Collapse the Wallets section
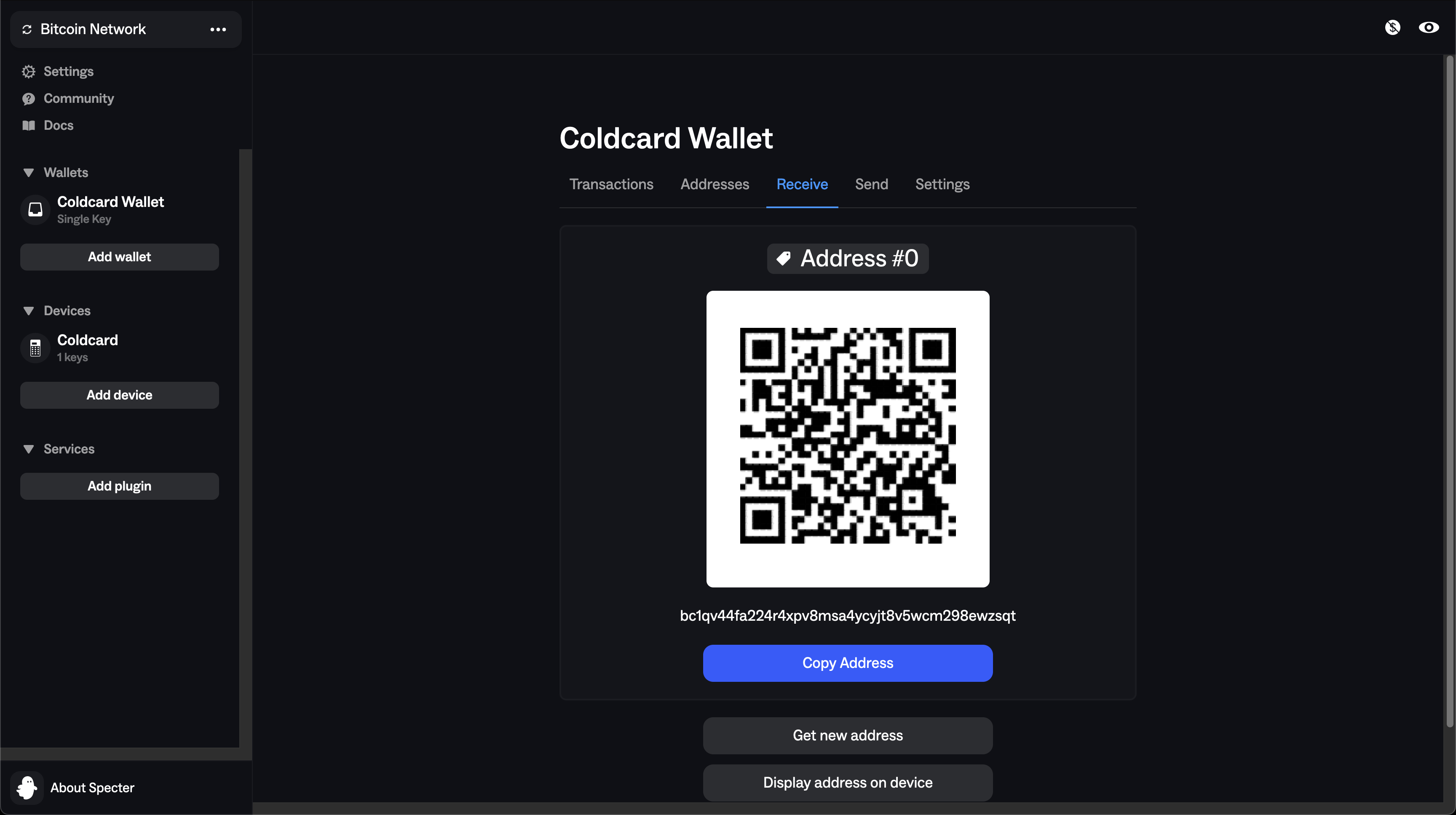This screenshot has height=815, width=1456. [29, 172]
